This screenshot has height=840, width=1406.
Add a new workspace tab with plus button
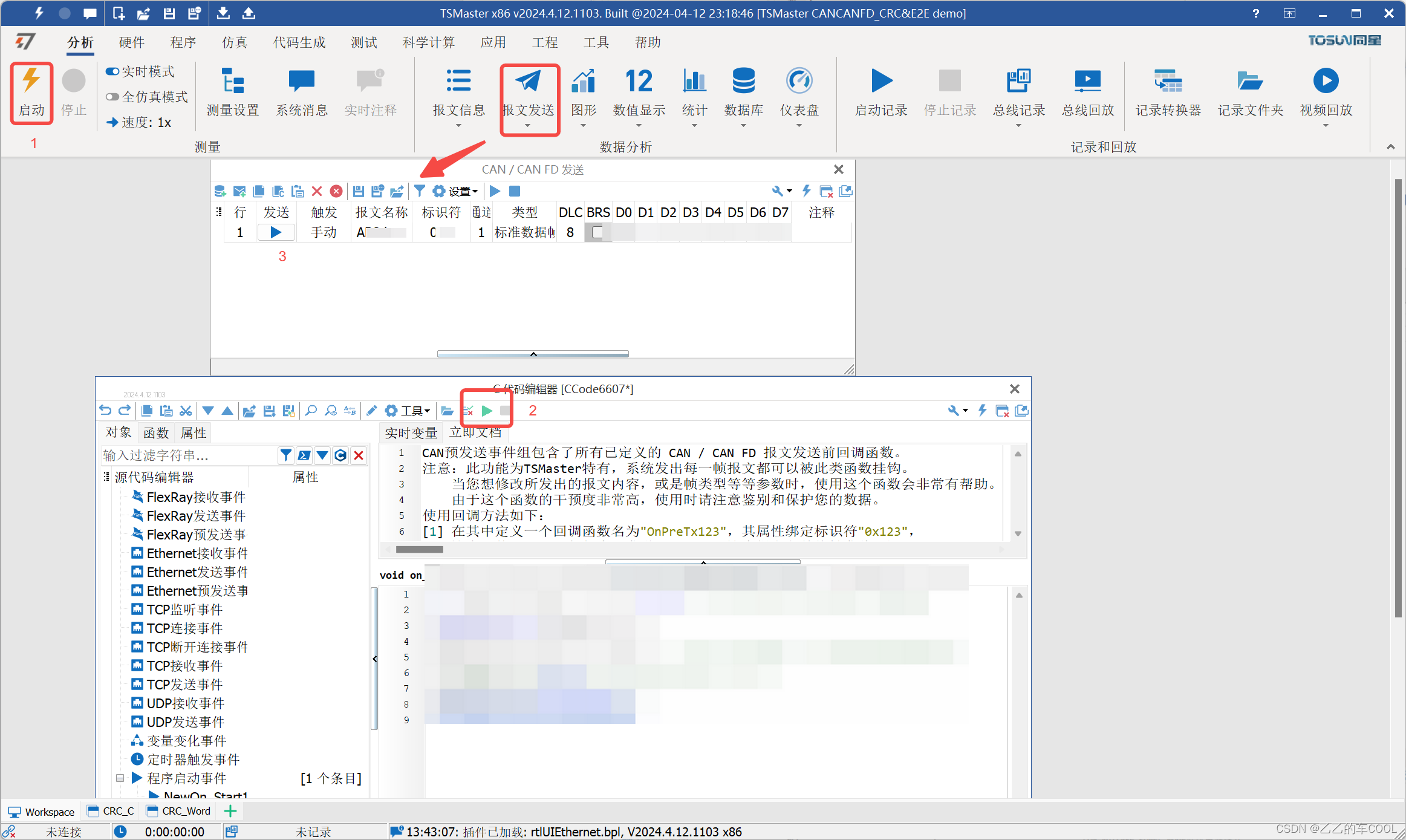230,812
